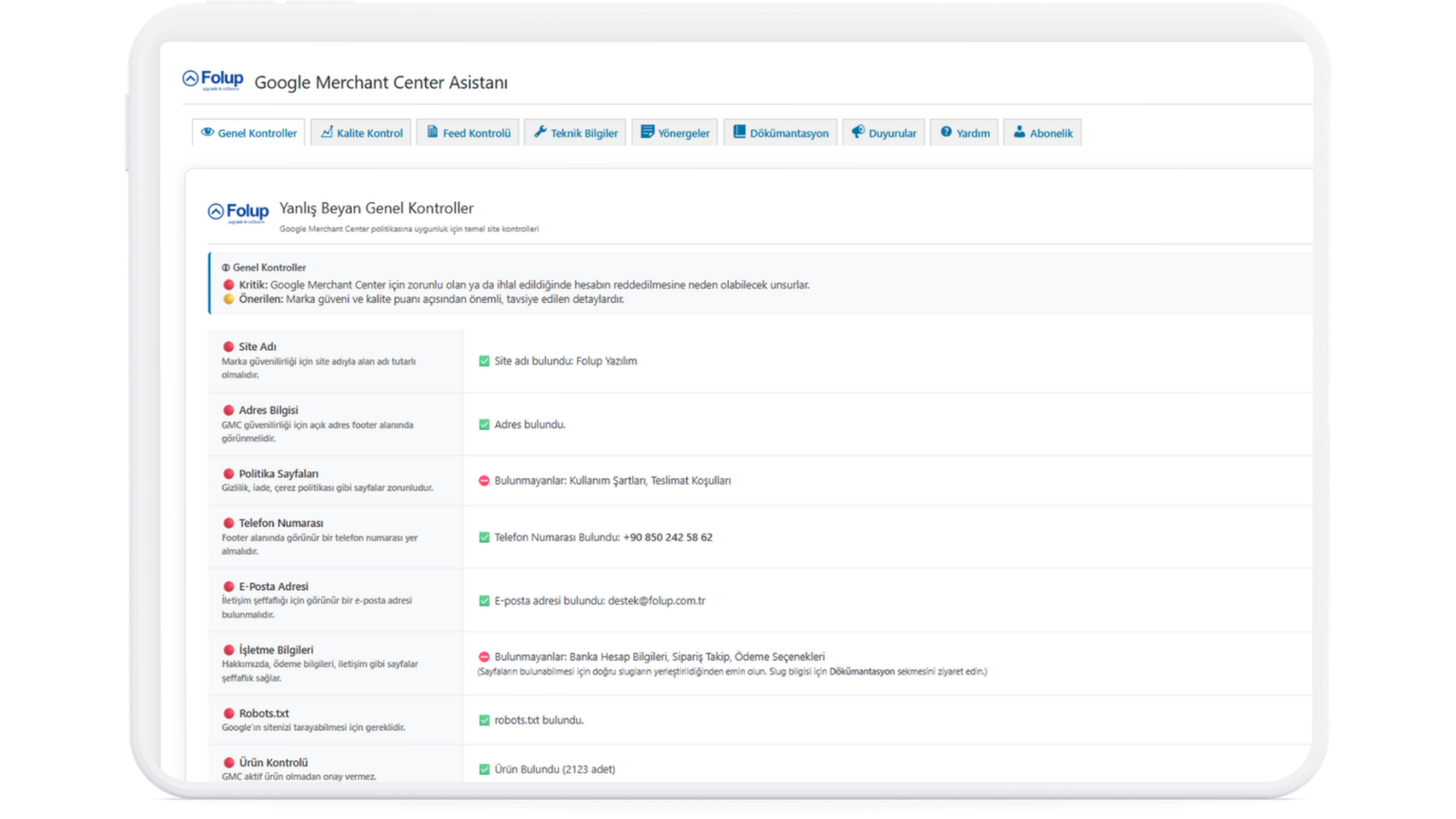Open the Feed Kontrolü tab
This screenshot has height=819, width=1456.
[x=468, y=133]
